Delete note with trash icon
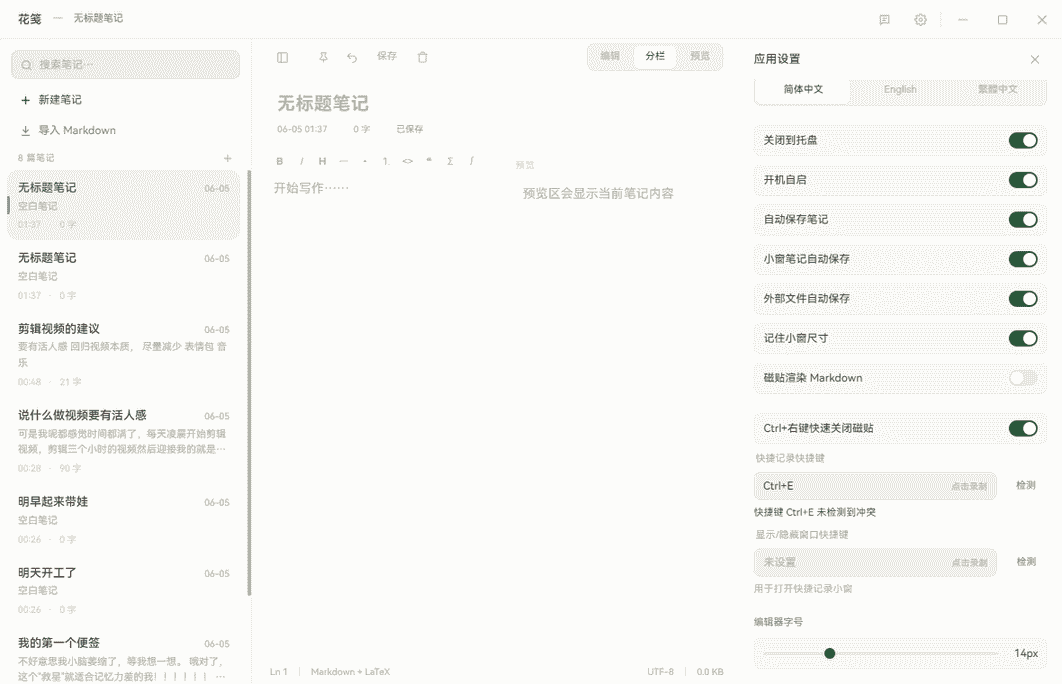 [x=423, y=58]
